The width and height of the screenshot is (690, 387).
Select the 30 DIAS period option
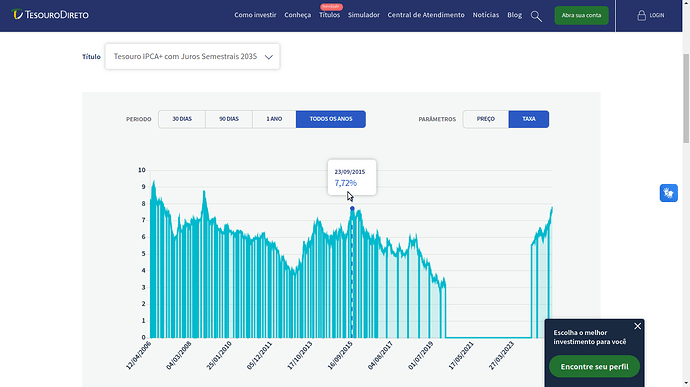(182, 119)
